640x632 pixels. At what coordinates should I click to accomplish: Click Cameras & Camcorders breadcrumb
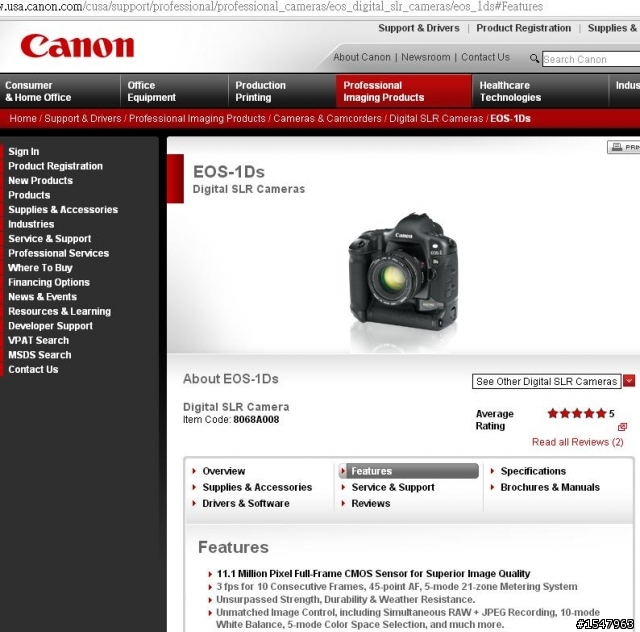pyautogui.click(x=327, y=118)
